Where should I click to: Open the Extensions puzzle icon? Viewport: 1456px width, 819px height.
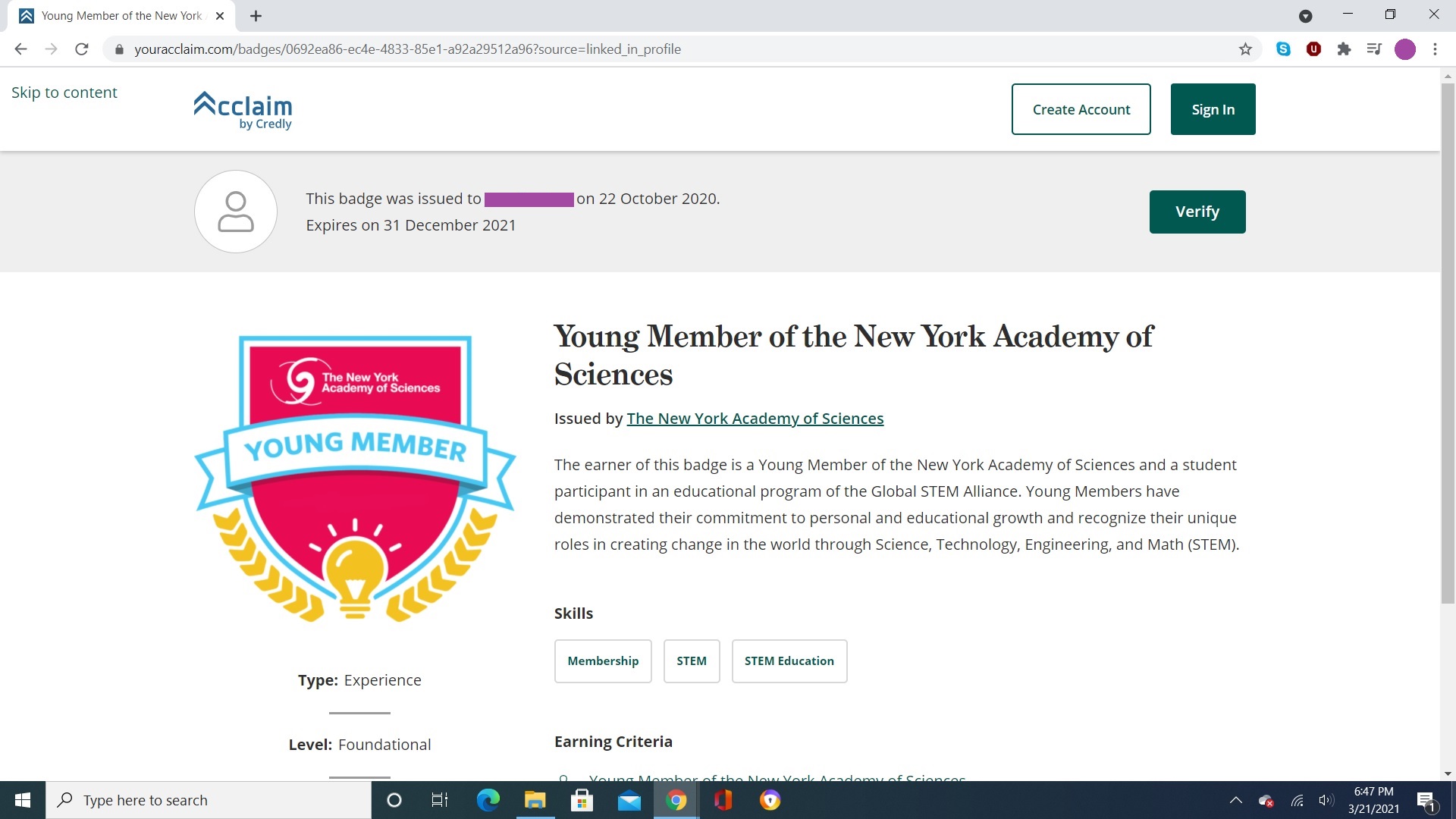coord(1344,49)
